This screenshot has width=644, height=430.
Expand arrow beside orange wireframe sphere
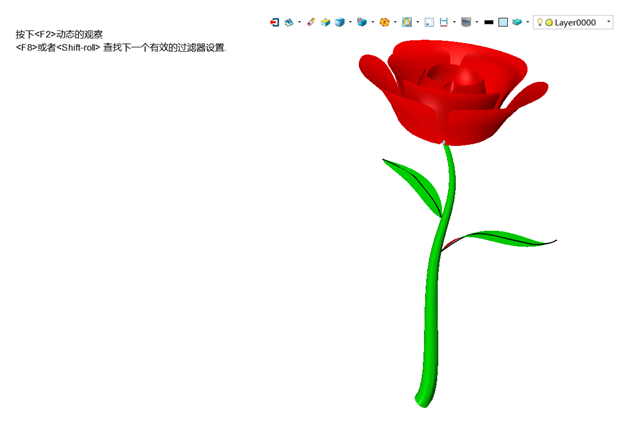pos(395,21)
